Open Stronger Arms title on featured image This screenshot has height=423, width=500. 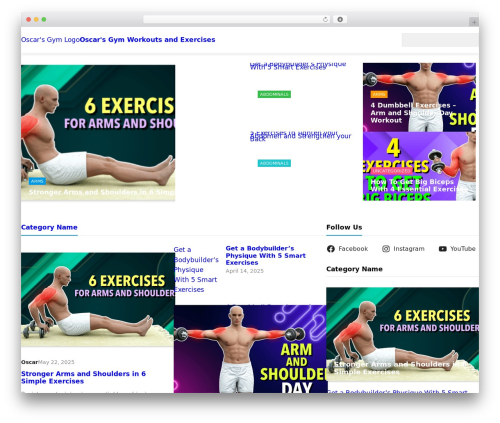coord(102,192)
